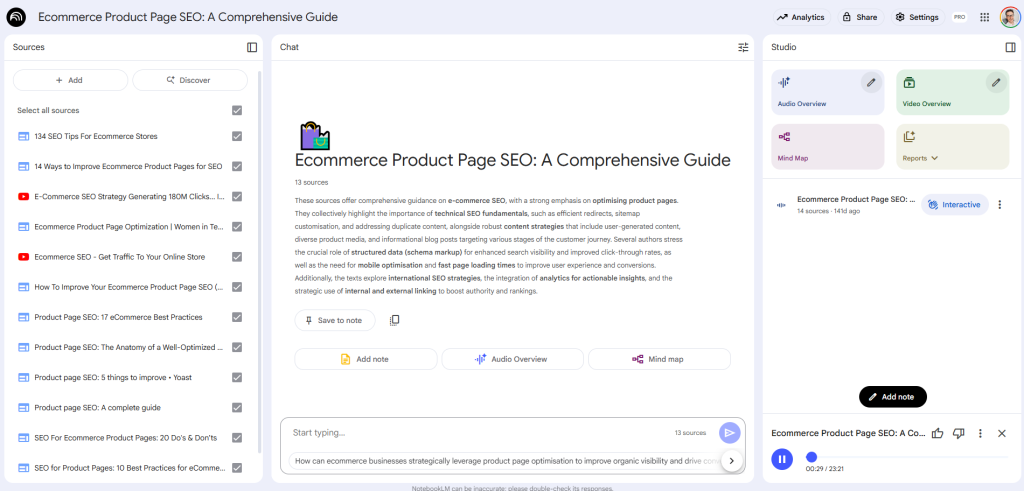Image resolution: width=1024 pixels, height=491 pixels.
Task: Collapse the Studio panel icon
Action: [x=1010, y=47]
